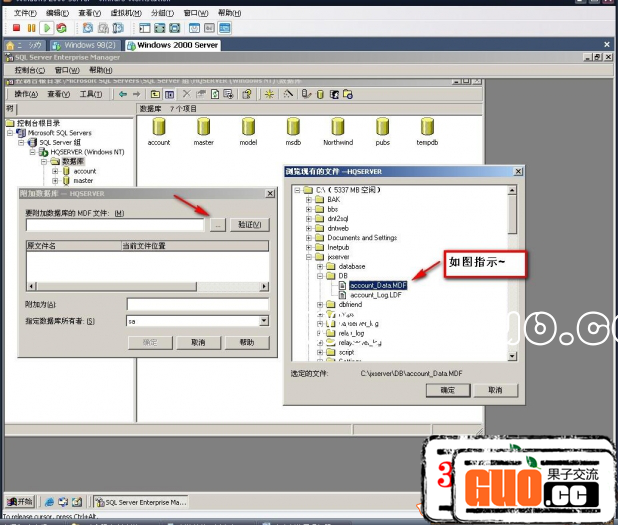Expand the account node in console tree
This screenshot has width=618, height=525.
pos(55,171)
